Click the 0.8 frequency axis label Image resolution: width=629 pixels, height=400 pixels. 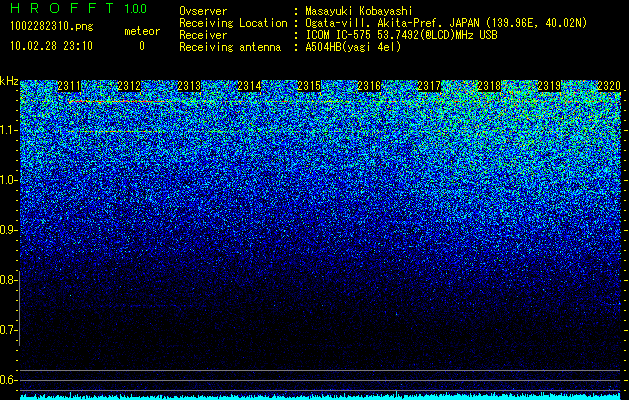(7, 280)
